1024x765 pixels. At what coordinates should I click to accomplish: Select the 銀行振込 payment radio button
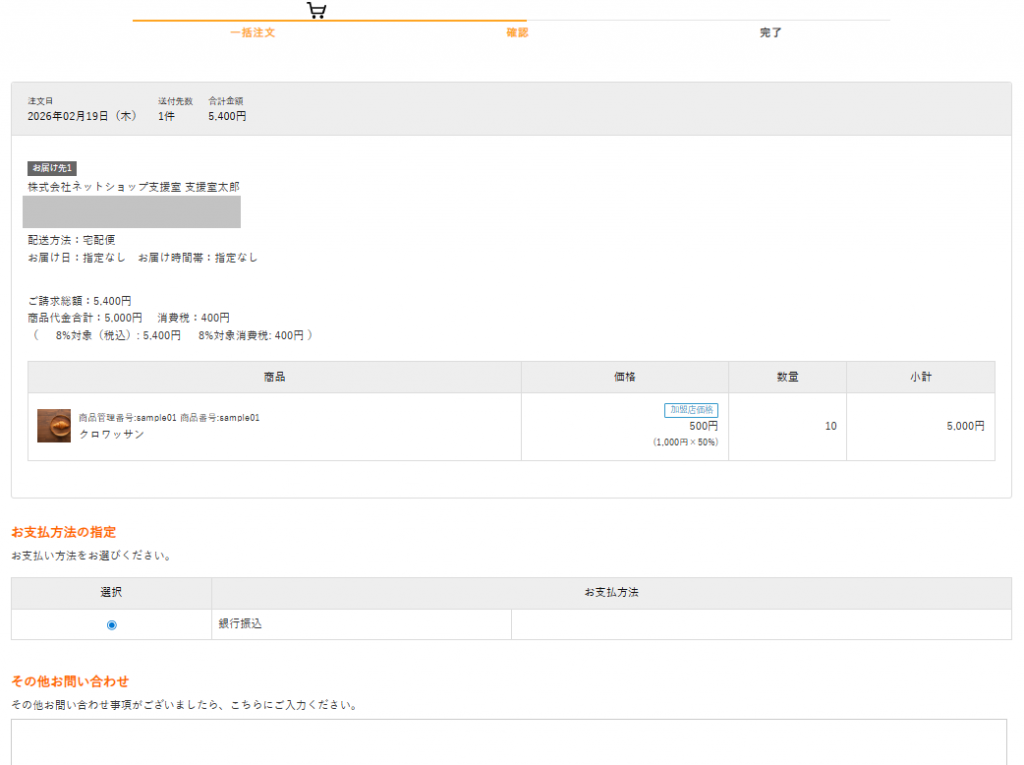click(111, 625)
